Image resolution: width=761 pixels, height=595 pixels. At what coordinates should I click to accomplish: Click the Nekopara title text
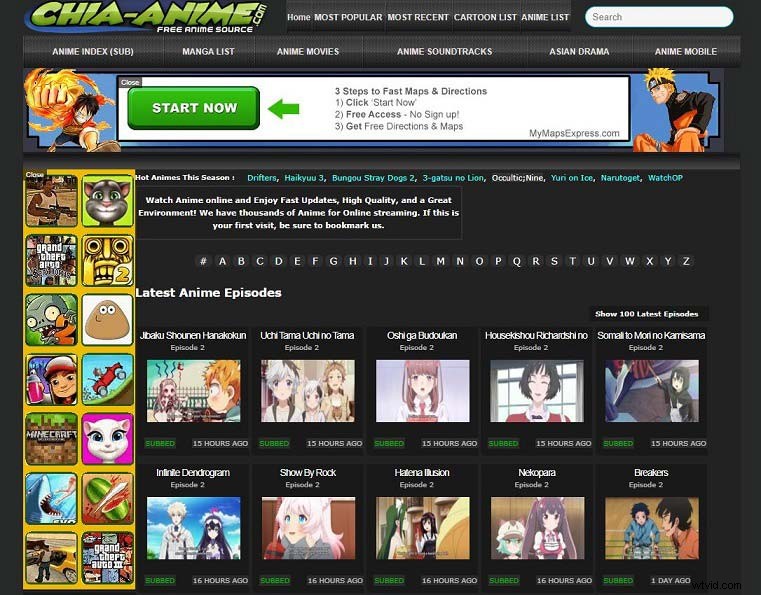pos(537,472)
